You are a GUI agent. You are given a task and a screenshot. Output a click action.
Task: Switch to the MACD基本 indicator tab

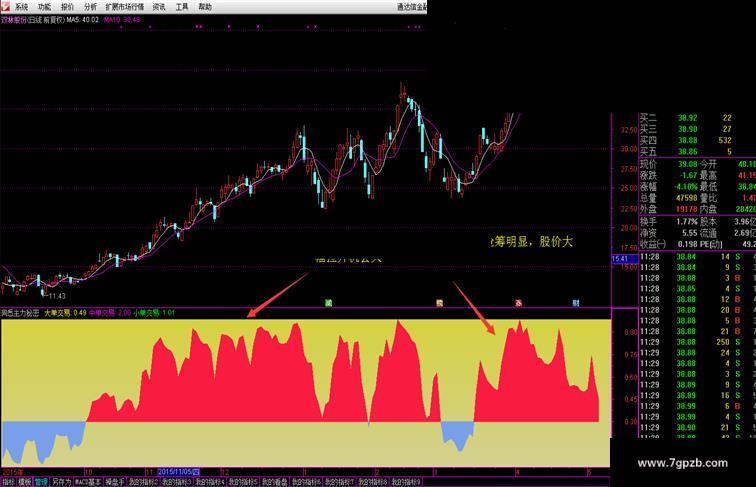pyautogui.click(x=88, y=482)
